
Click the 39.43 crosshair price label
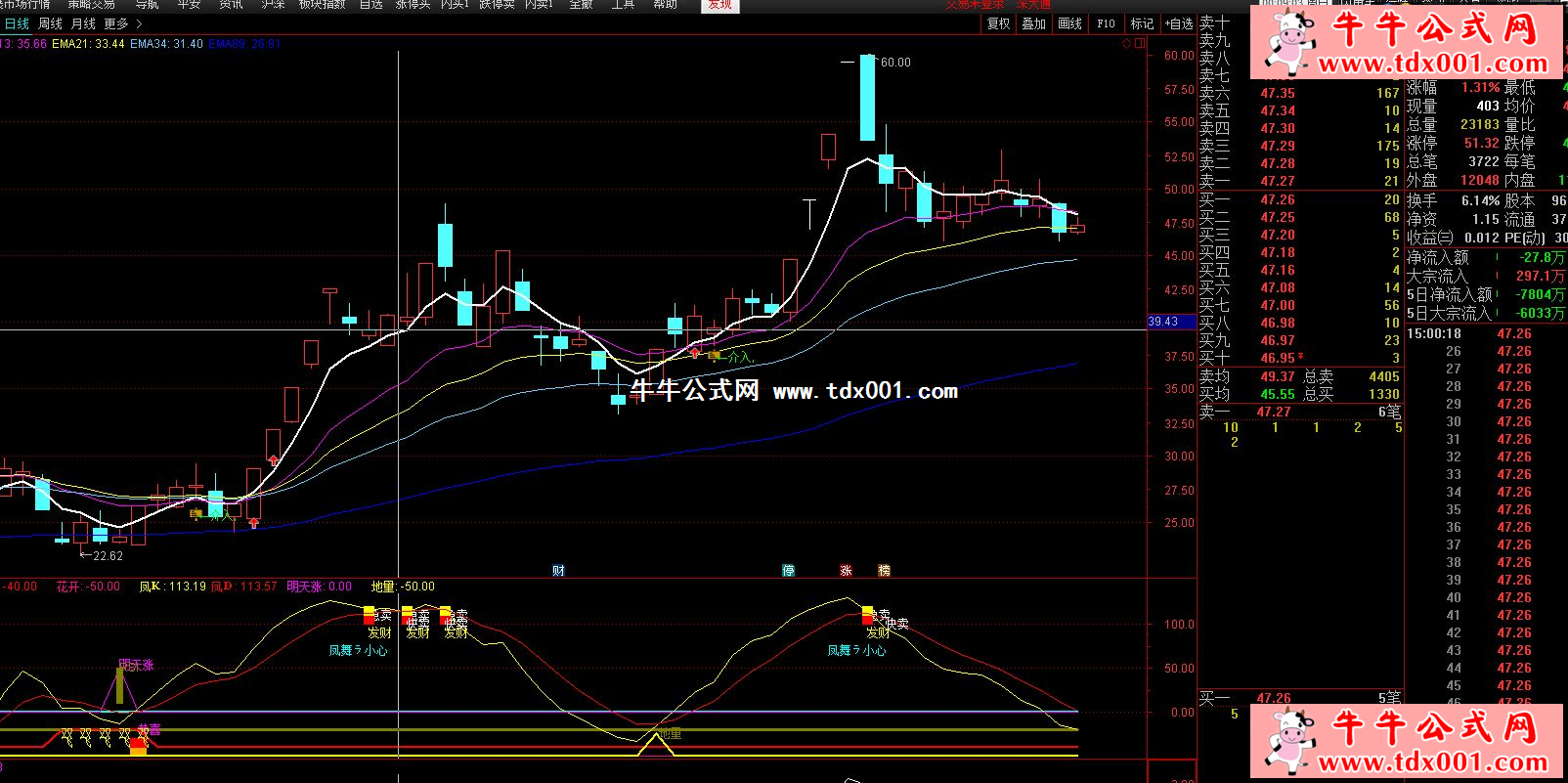tap(1163, 322)
